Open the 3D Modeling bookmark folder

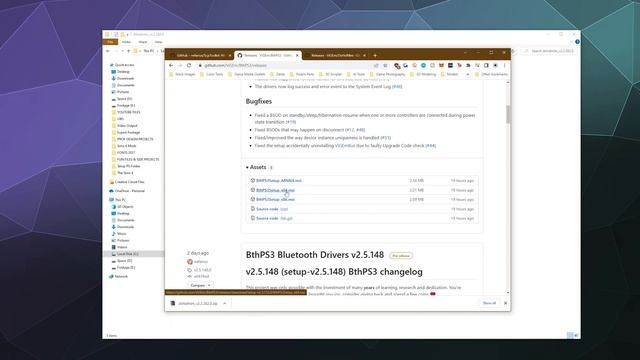[423, 74]
